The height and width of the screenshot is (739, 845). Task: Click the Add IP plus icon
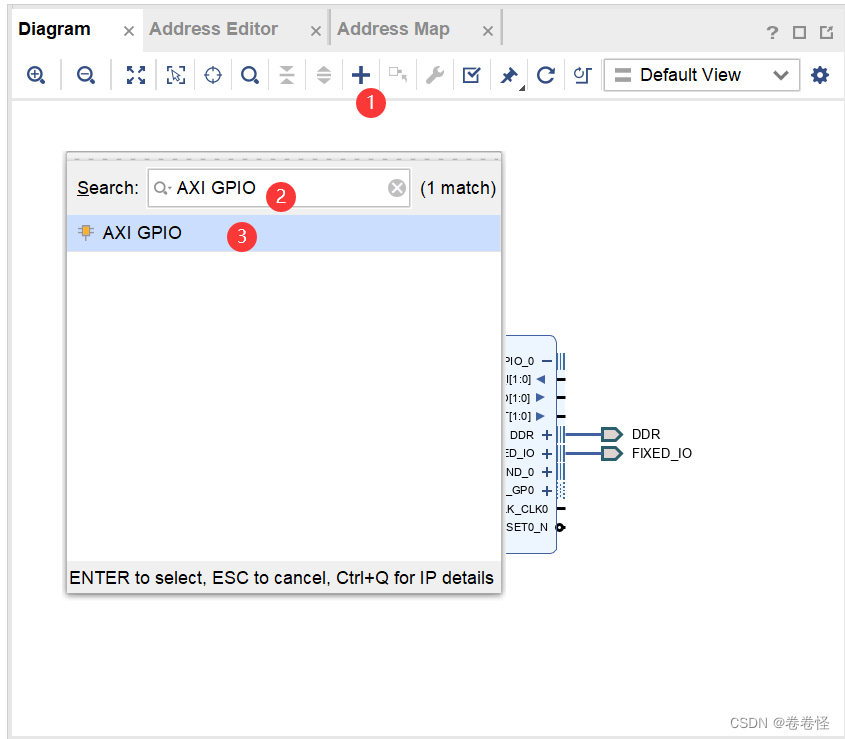pyautogui.click(x=360, y=74)
